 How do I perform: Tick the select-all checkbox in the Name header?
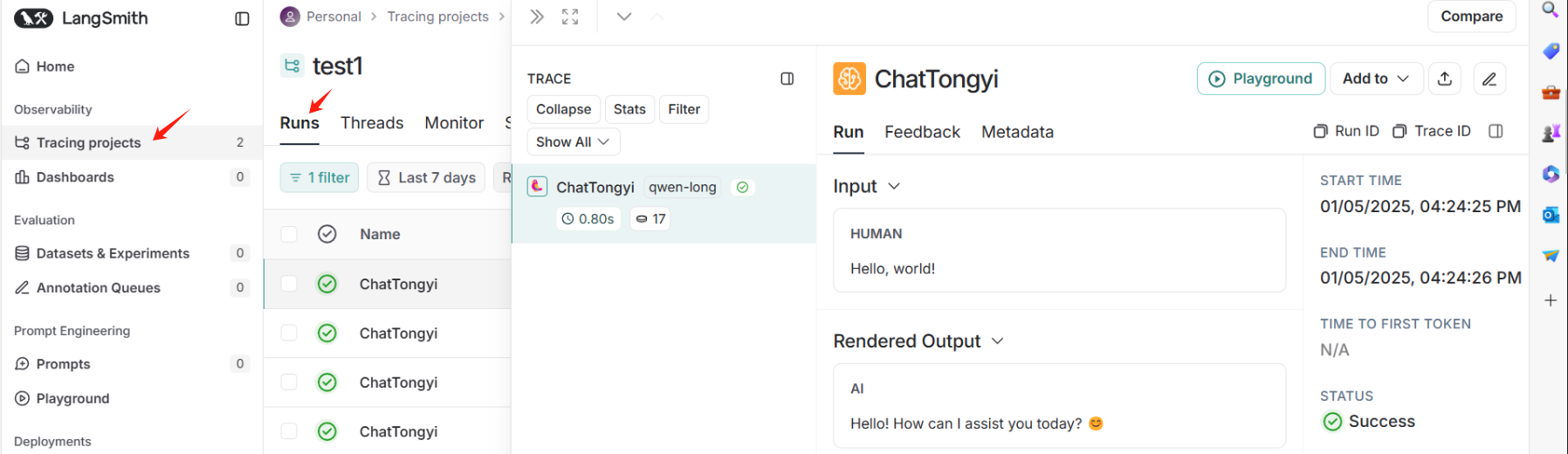289,234
